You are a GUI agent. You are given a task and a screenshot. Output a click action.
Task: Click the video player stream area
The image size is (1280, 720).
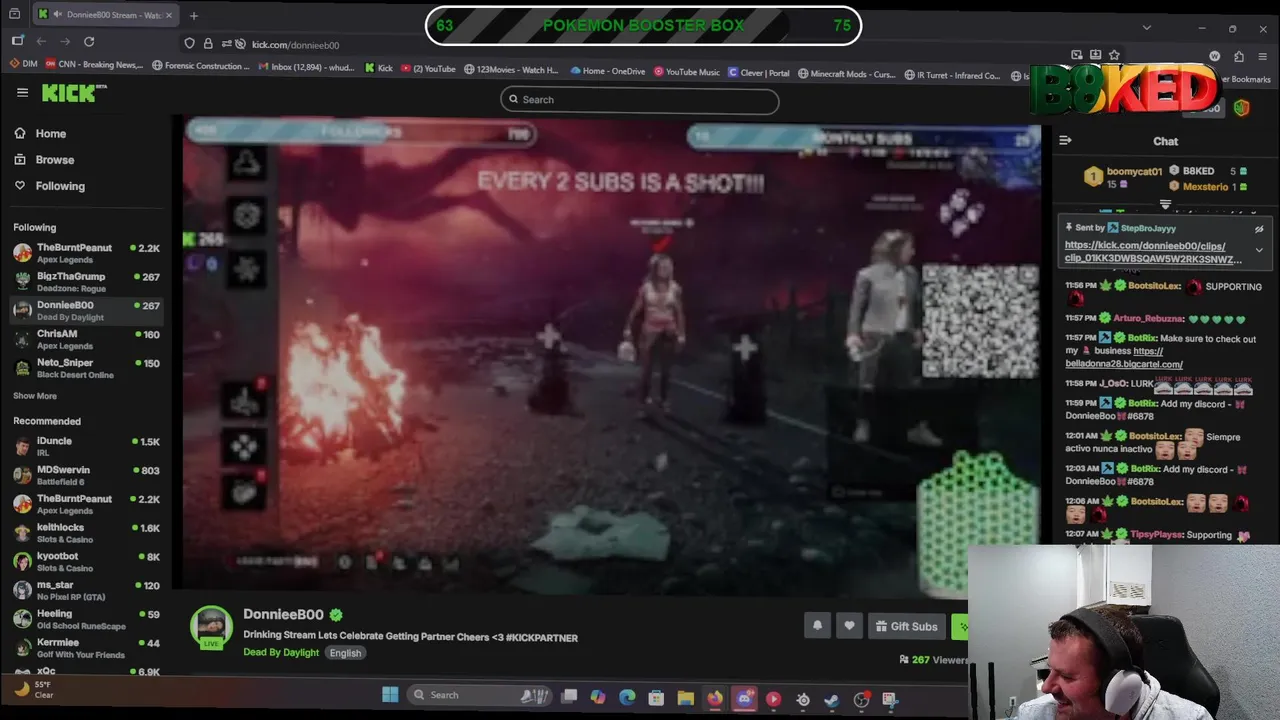pyautogui.click(x=611, y=357)
